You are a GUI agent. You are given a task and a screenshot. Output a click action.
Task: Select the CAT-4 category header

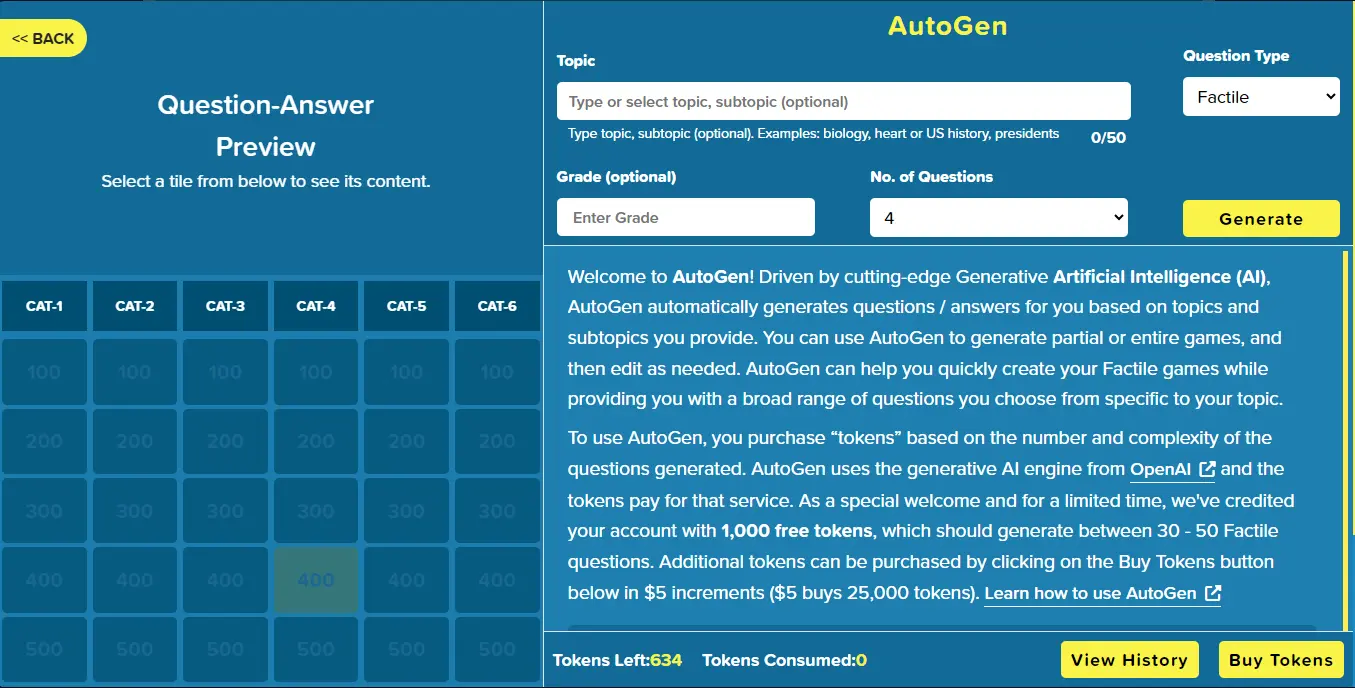click(316, 306)
